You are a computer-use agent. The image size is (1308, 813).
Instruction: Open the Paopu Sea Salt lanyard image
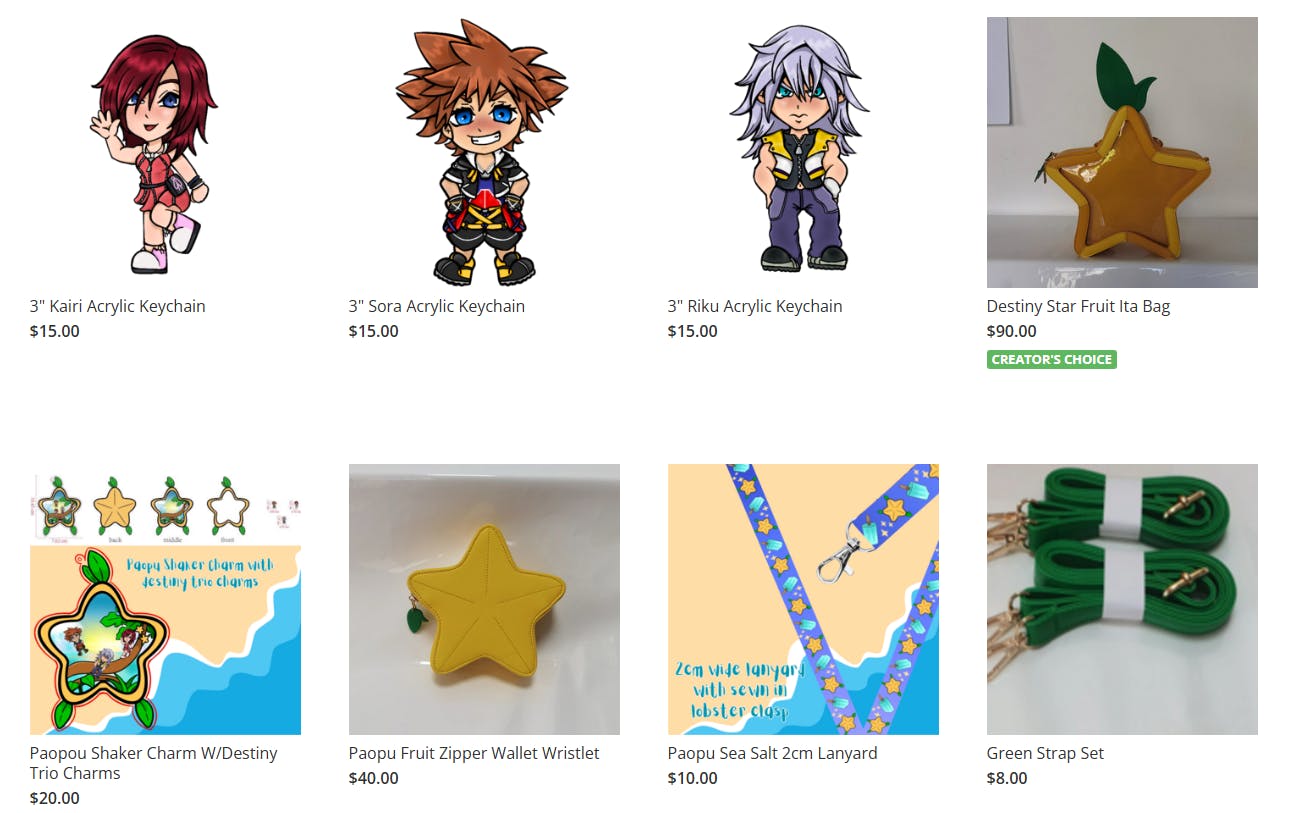[x=803, y=599]
